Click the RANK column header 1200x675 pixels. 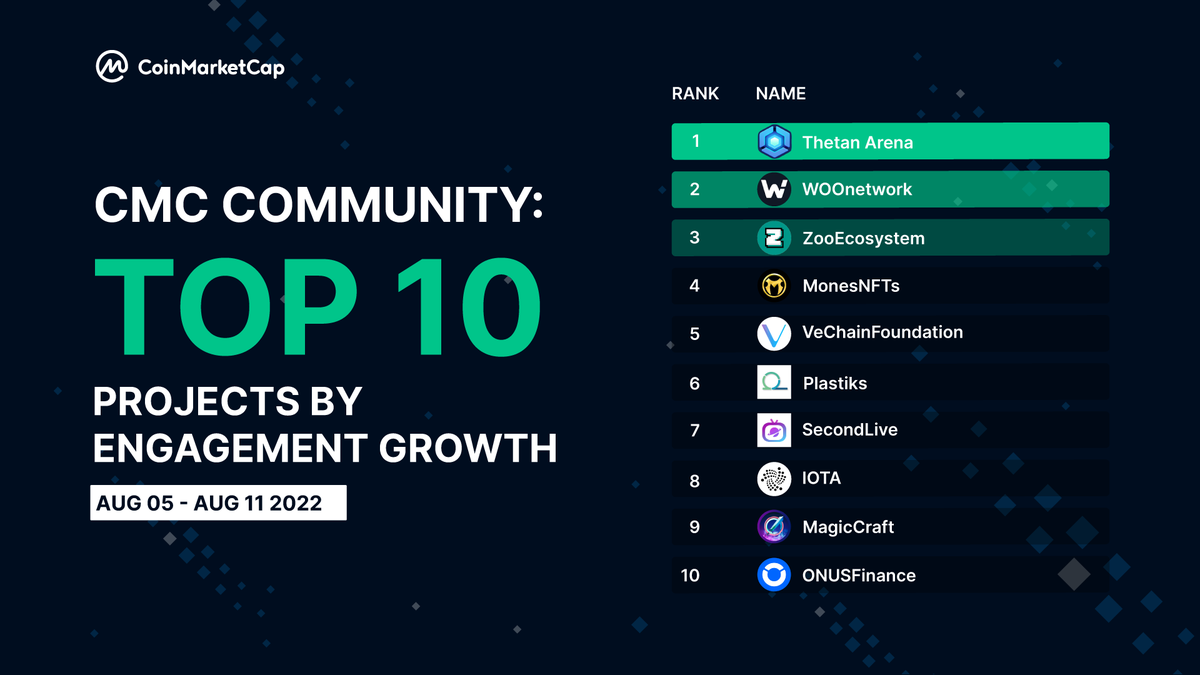tap(695, 94)
